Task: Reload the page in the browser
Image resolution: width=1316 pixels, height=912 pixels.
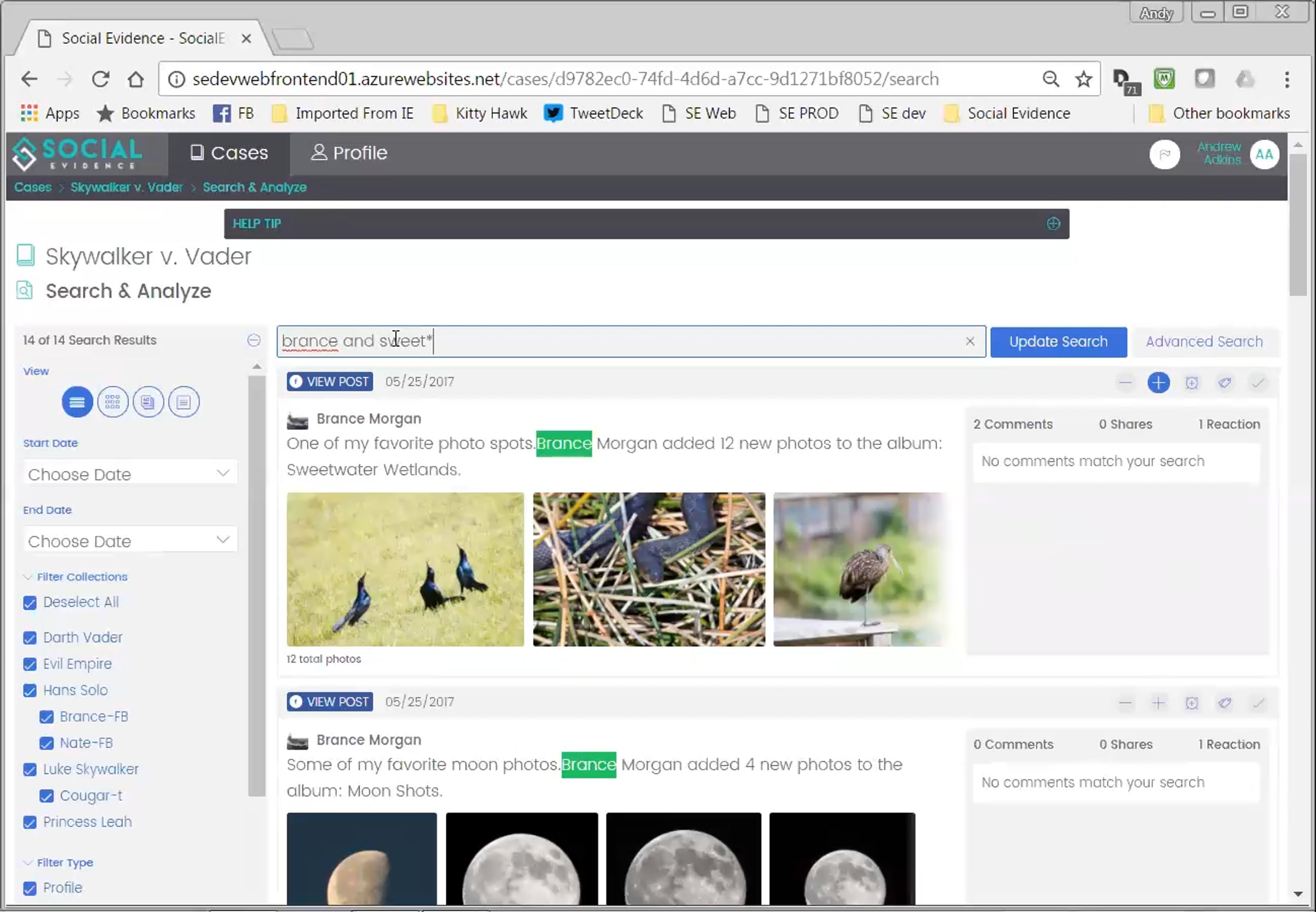Action: click(x=100, y=79)
